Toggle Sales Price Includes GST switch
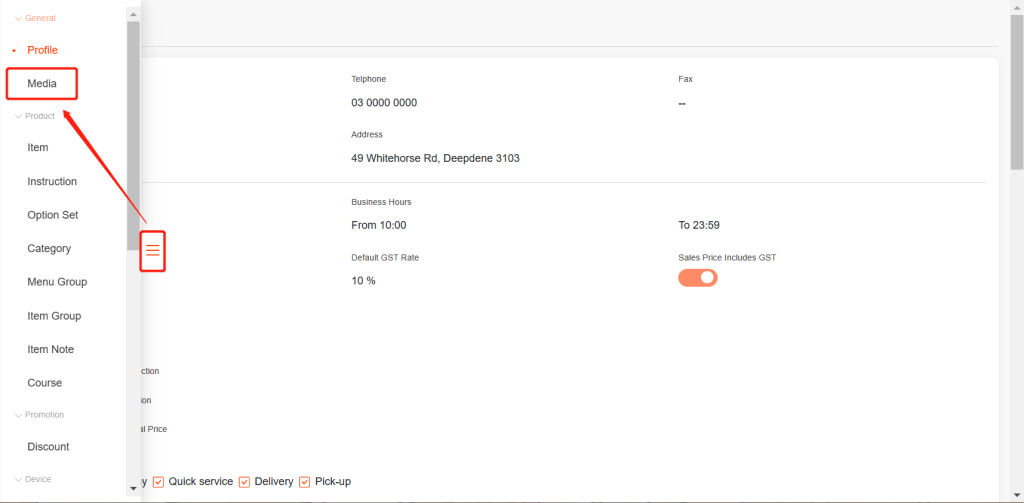The image size is (1024, 503). tap(698, 278)
